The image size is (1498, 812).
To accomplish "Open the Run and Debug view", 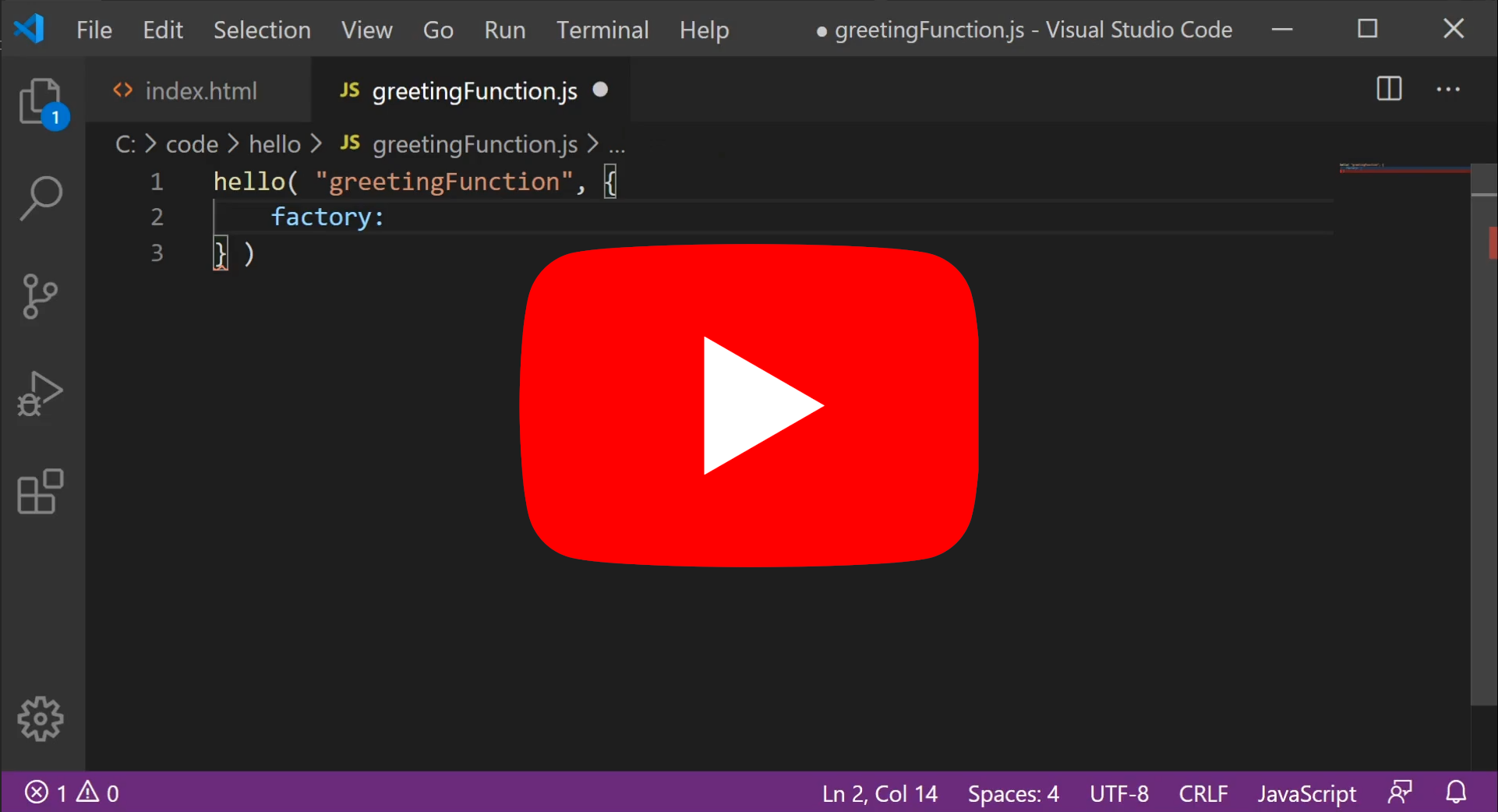I will [x=41, y=394].
